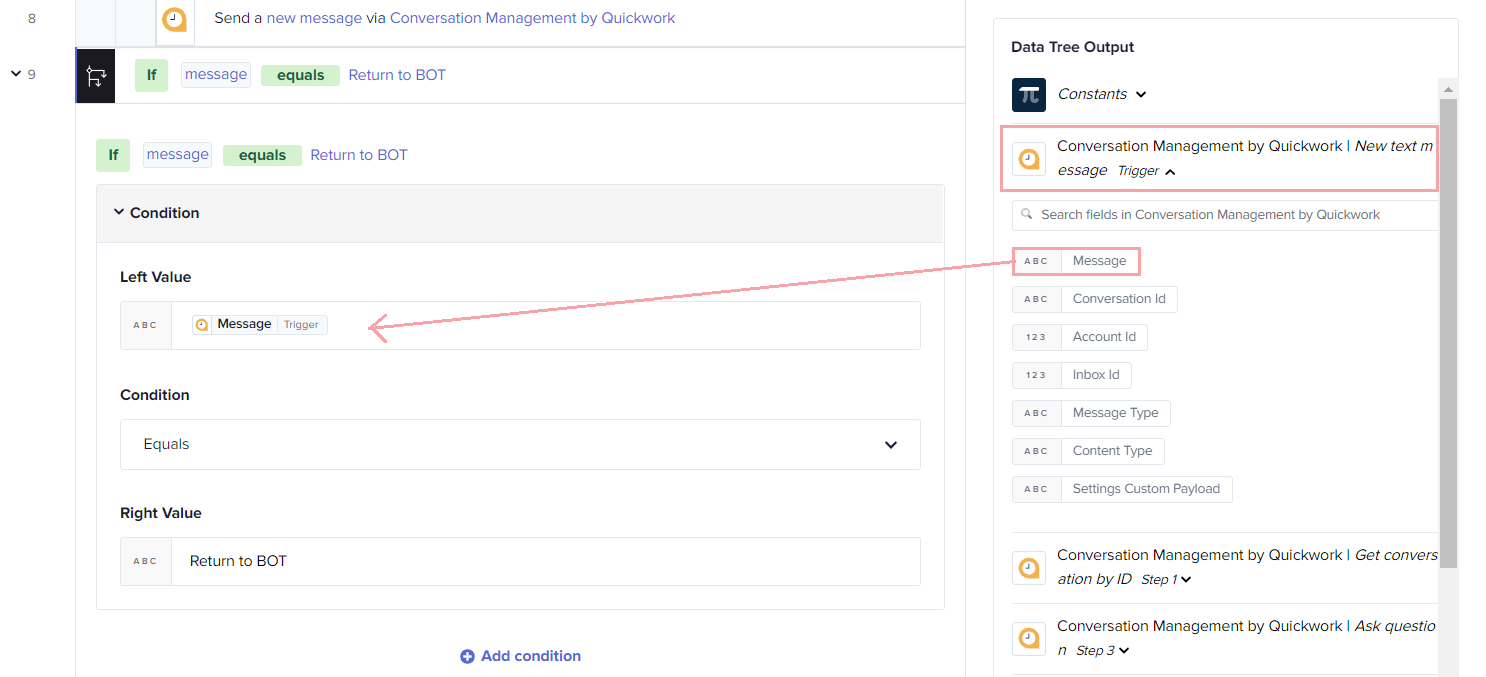Click the branch condition icon on step 9

(x=97, y=76)
